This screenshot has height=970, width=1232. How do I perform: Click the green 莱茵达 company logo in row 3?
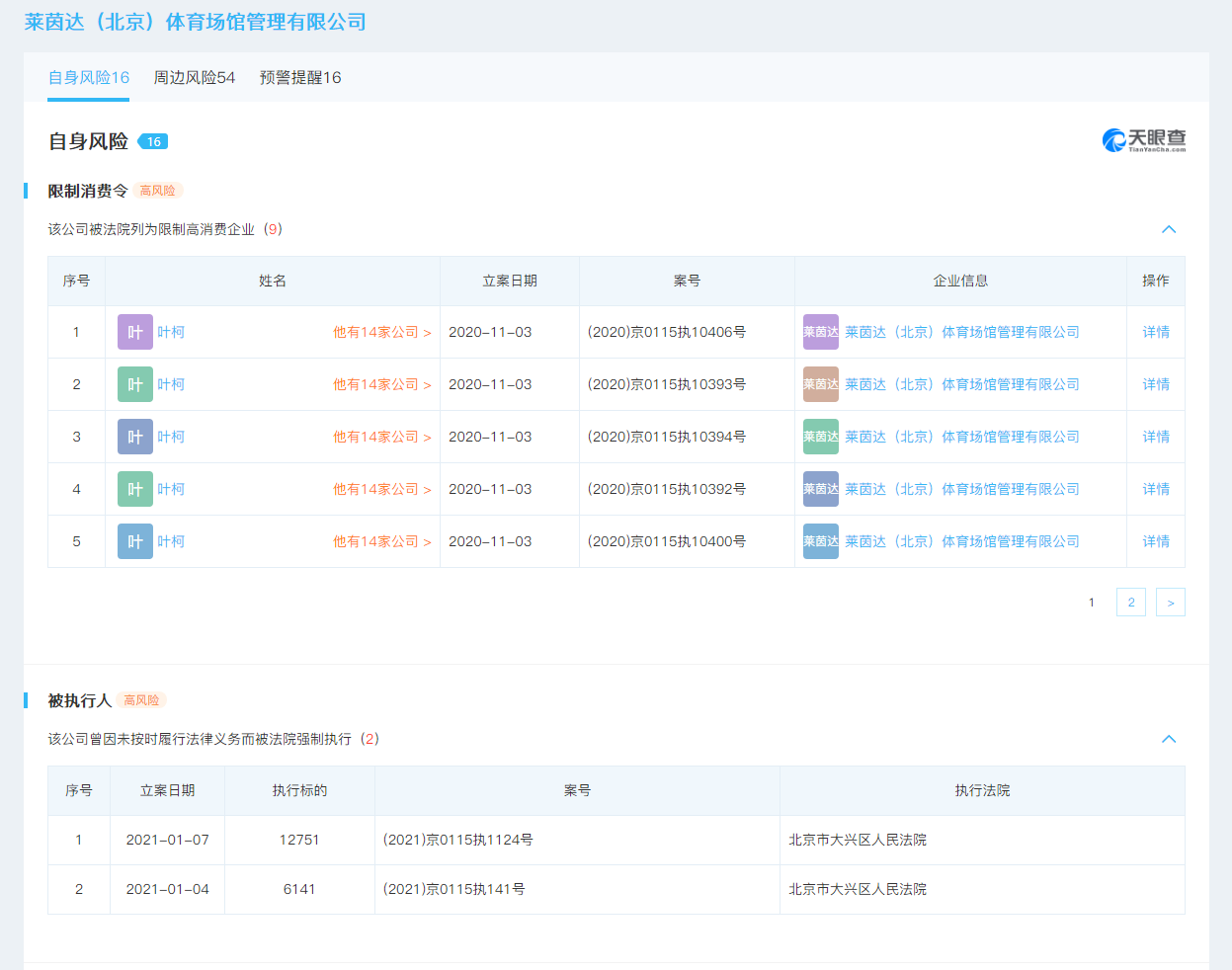pyautogui.click(x=820, y=437)
